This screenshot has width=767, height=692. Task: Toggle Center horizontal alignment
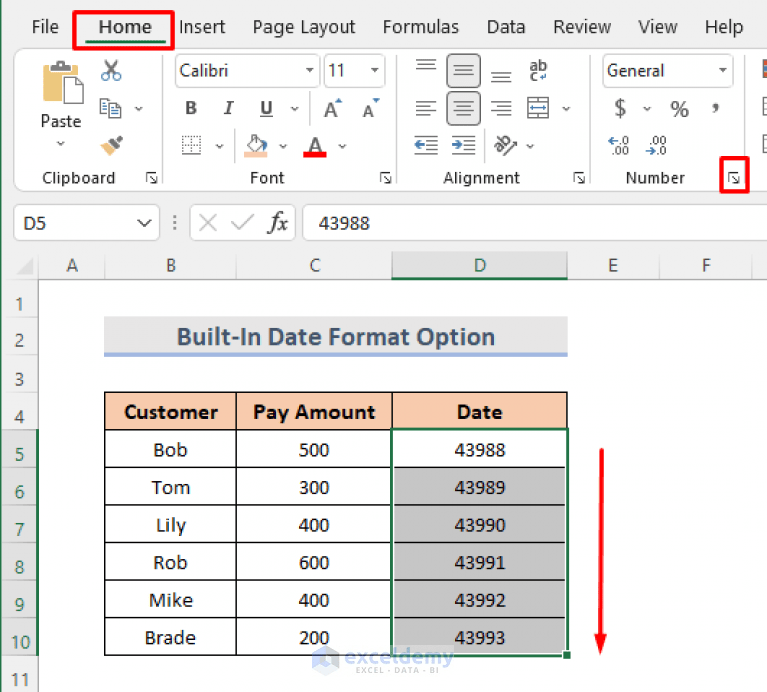point(463,108)
